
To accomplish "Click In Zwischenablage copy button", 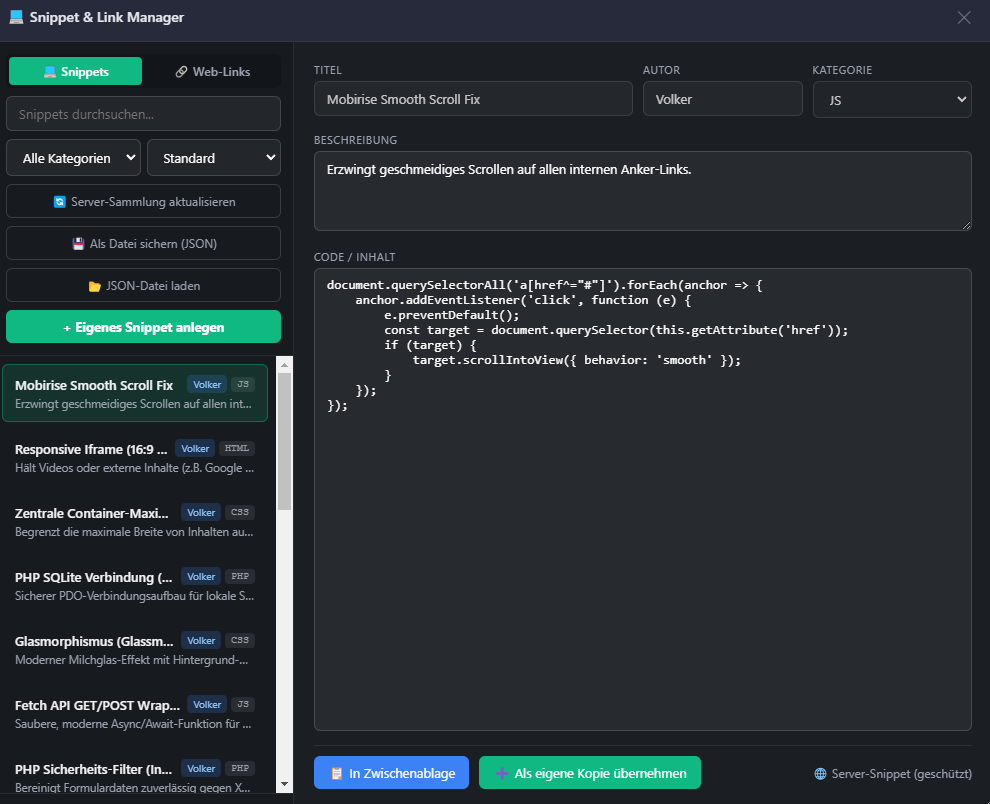I will pyautogui.click(x=391, y=773).
